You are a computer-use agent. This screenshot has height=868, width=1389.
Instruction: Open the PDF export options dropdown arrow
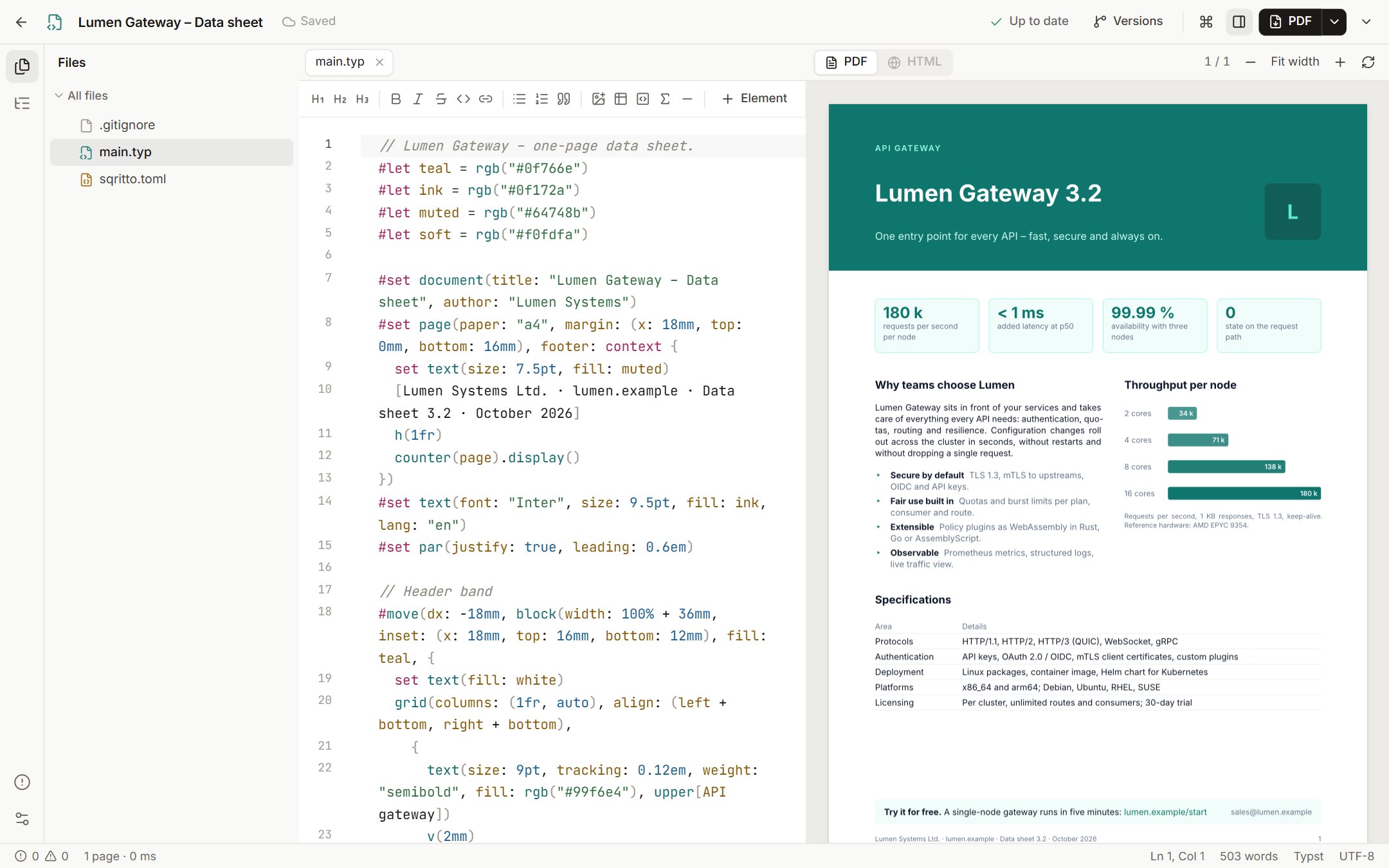coord(1334,22)
